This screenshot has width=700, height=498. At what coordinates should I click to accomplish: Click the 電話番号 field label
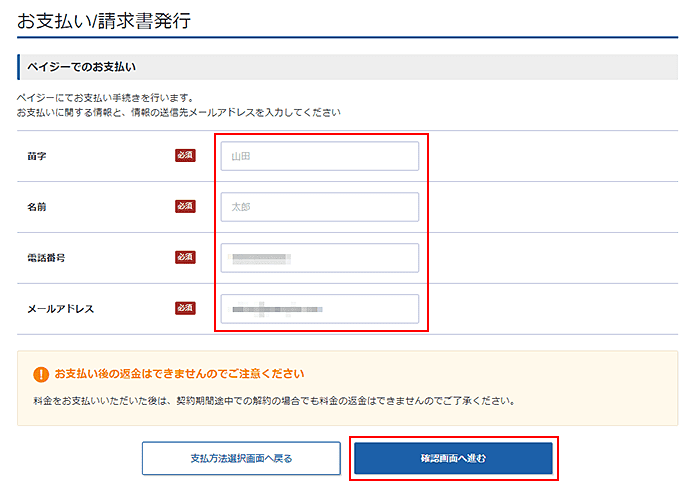46,258
